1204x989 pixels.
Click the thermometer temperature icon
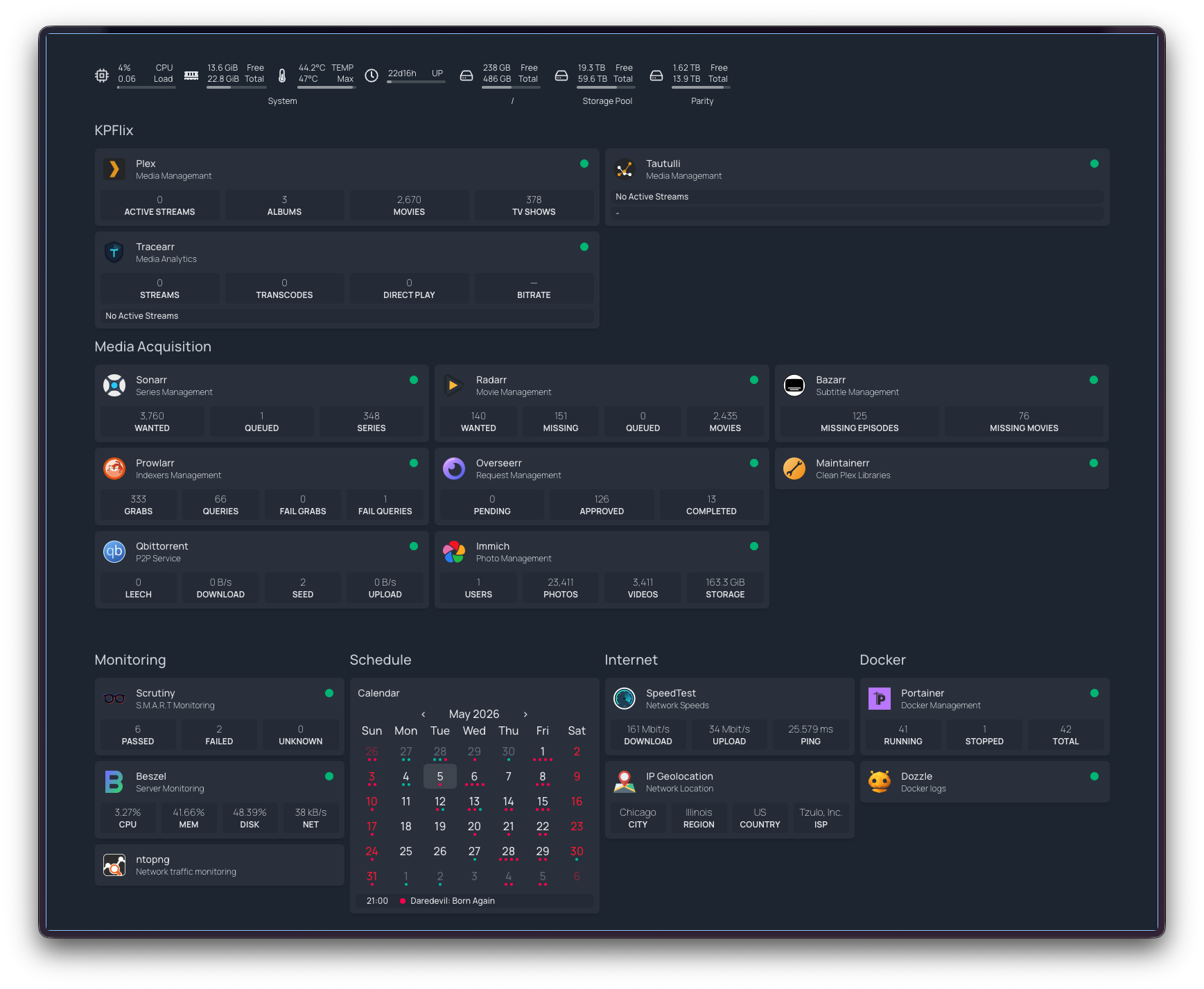tap(282, 76)
